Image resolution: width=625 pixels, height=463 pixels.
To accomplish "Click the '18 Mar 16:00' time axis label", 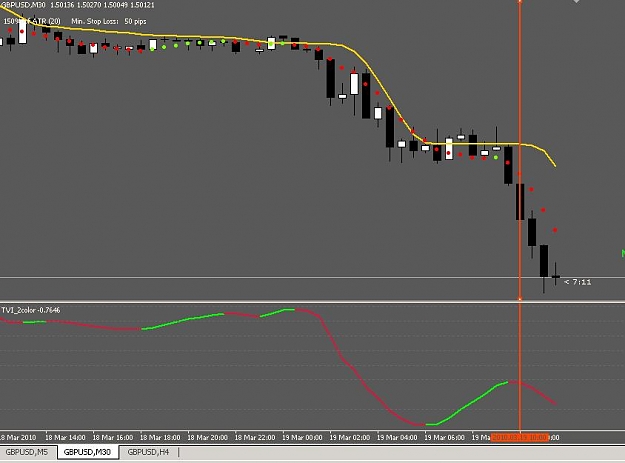I will tap(113, 437).
